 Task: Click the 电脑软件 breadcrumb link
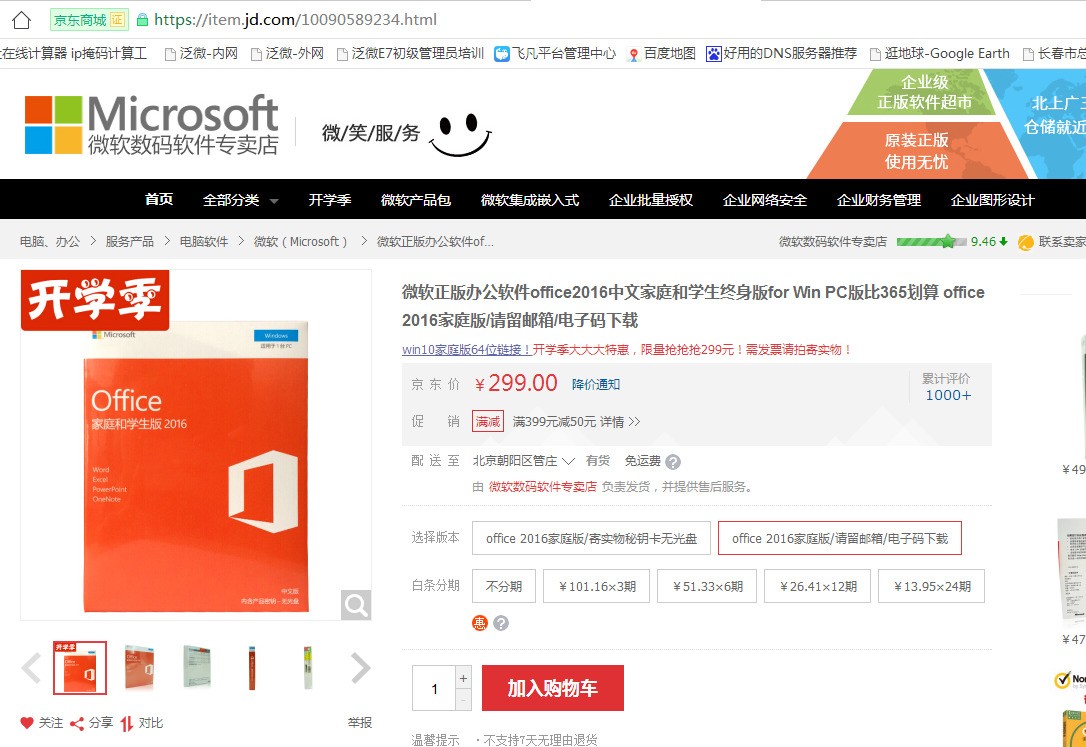coord(204,242)
